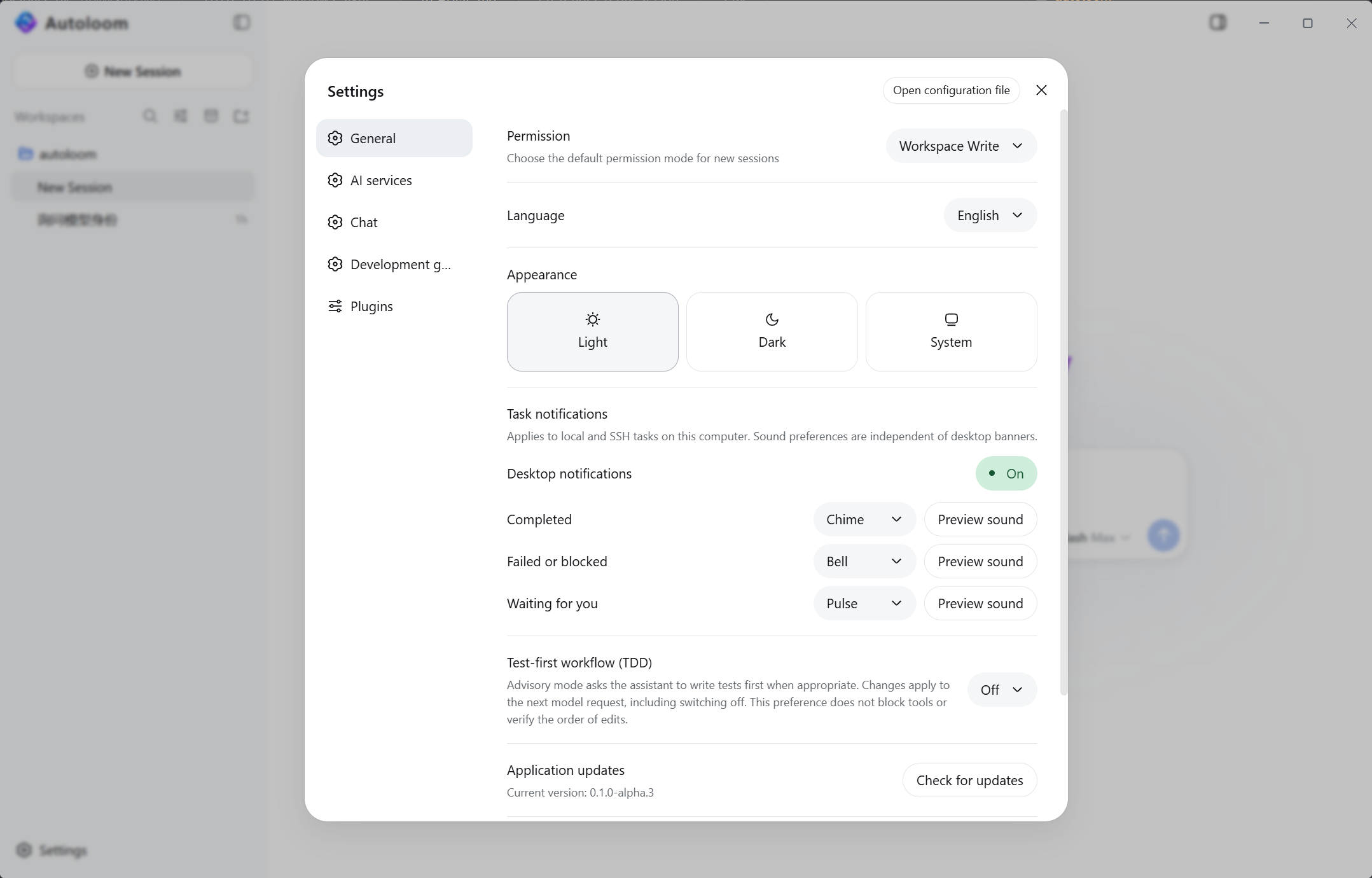Switch to the Chat settings tab
Screen dimensions: 1372x878
pyautogui.click(x=394, y=222)
